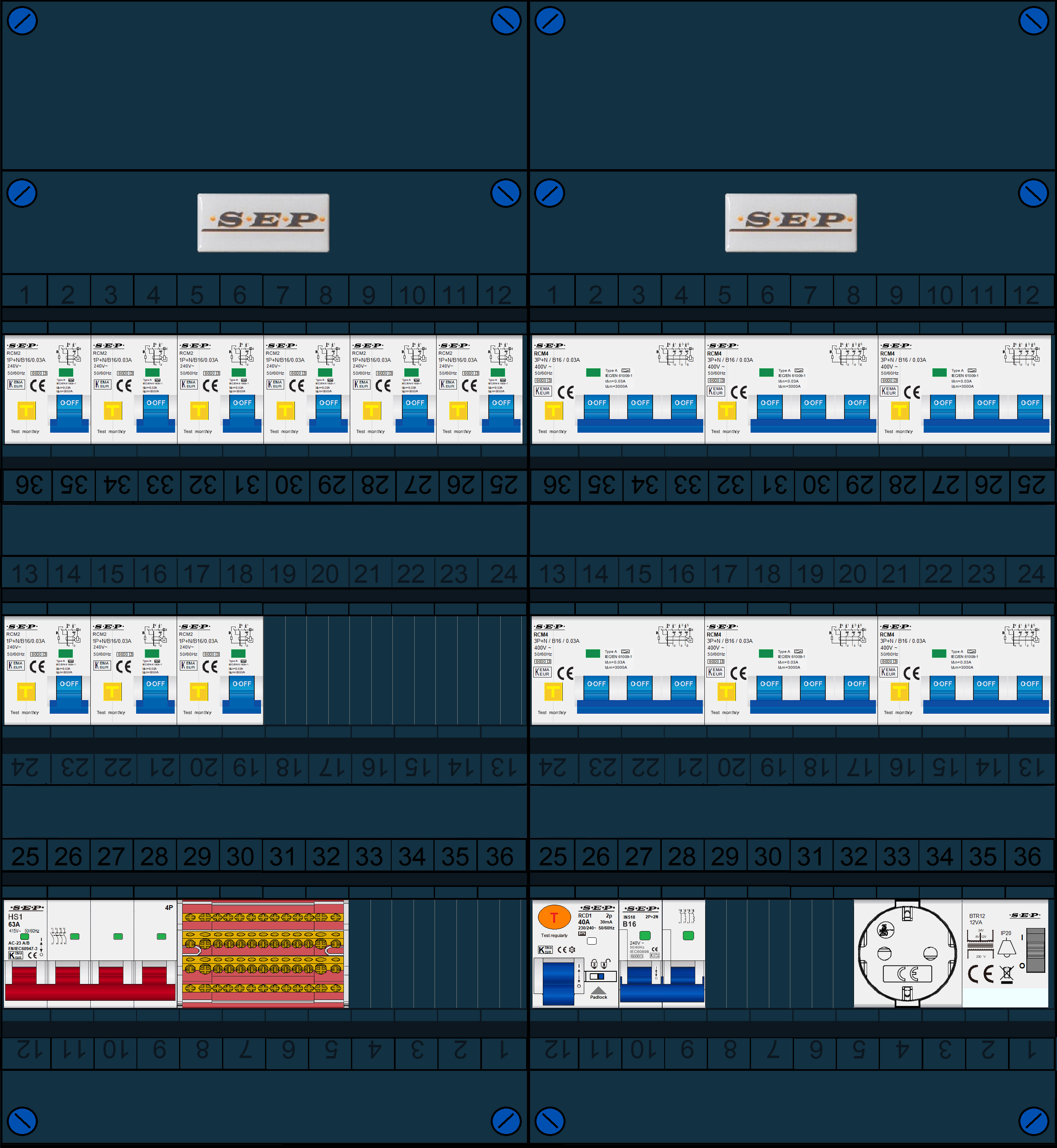Click the 'Padlock' caption on RCD1
The width and height of the screenshot is (1057, 1148).
[x=598, y=997]
